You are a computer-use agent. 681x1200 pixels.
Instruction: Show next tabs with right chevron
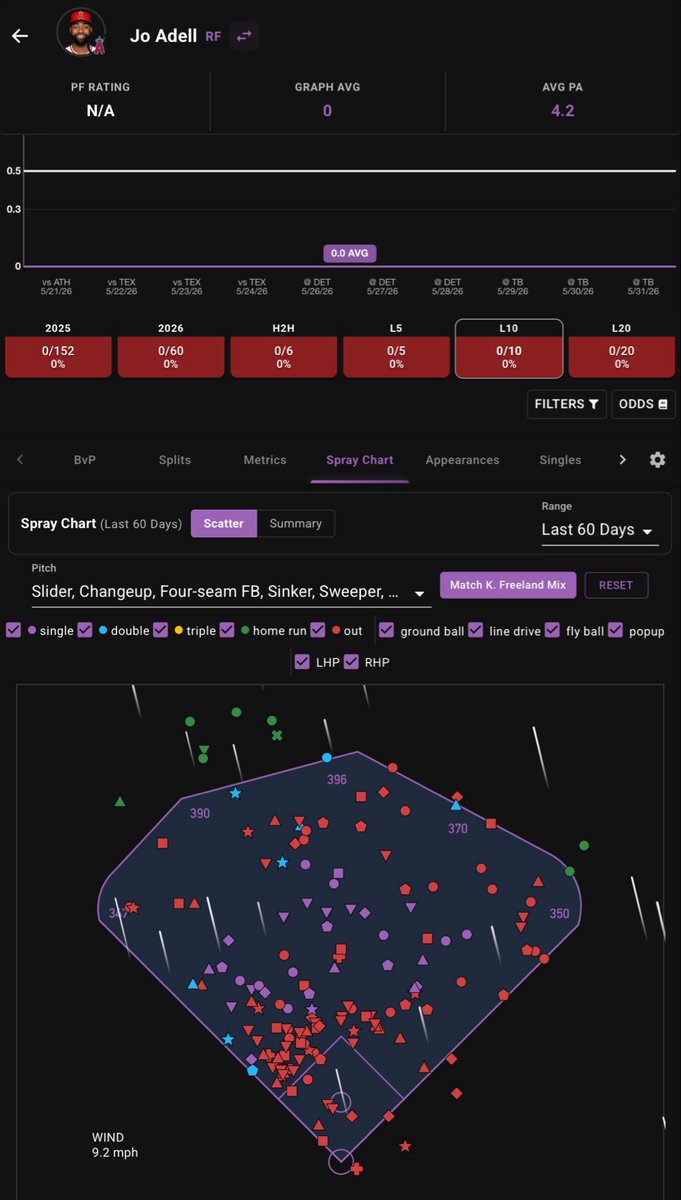click(x=622, y=460)
